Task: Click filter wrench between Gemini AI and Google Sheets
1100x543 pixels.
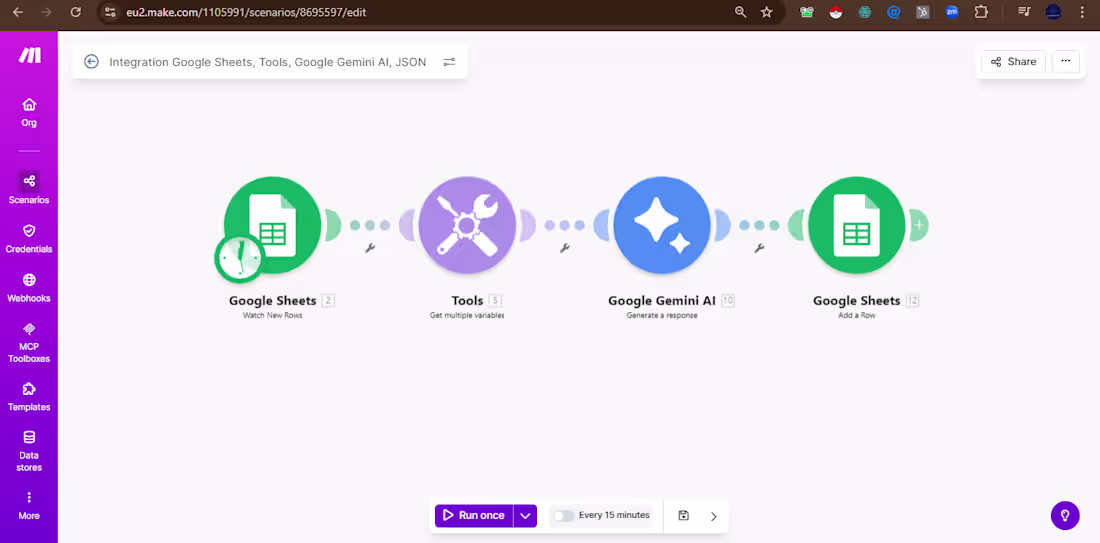Action: pos(759,248)
